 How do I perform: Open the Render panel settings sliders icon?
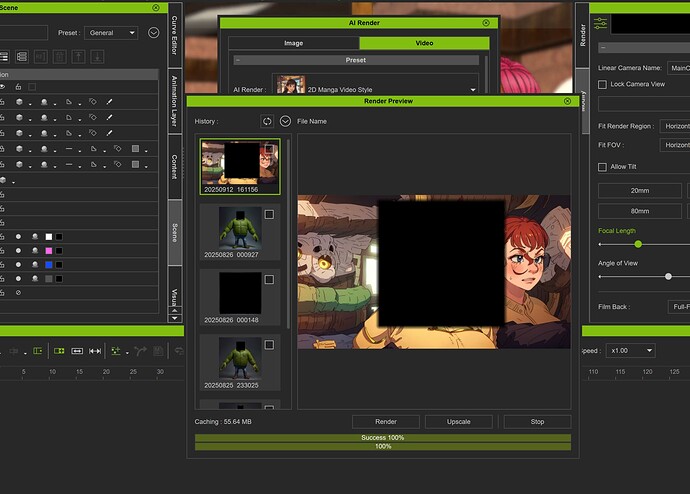[x=600, y=23]
